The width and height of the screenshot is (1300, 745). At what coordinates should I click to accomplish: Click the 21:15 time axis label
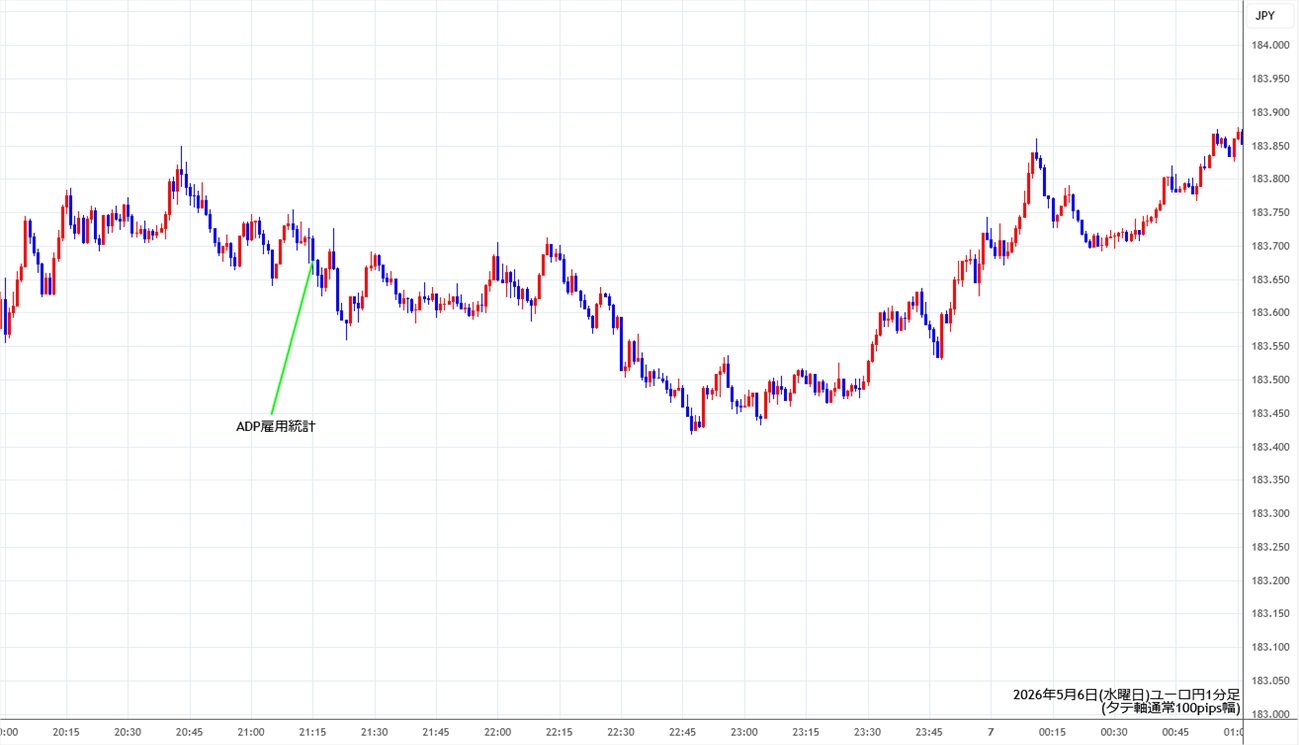[x=313, y=732]
